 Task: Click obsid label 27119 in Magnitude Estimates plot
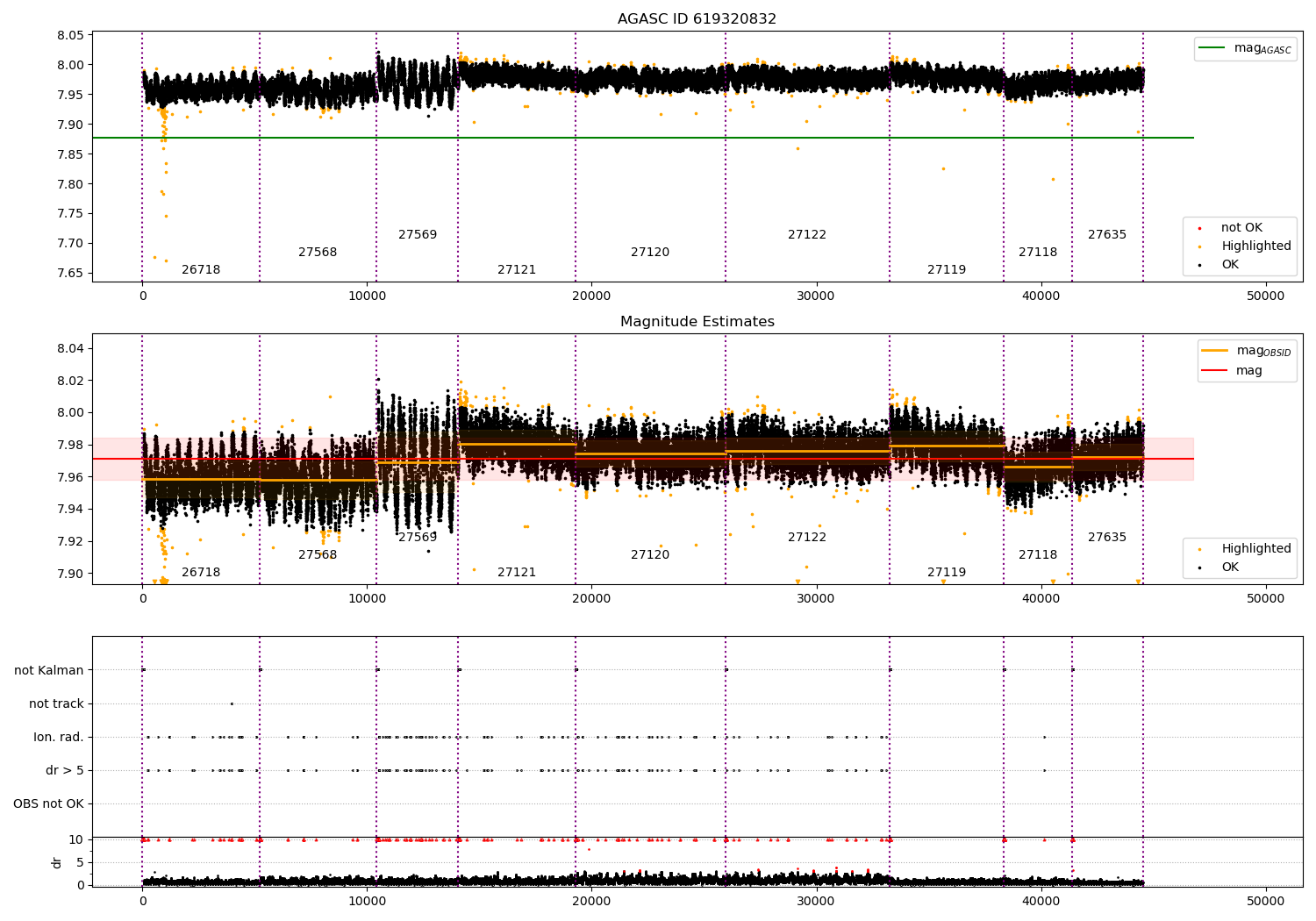click(x=947, y=573)
